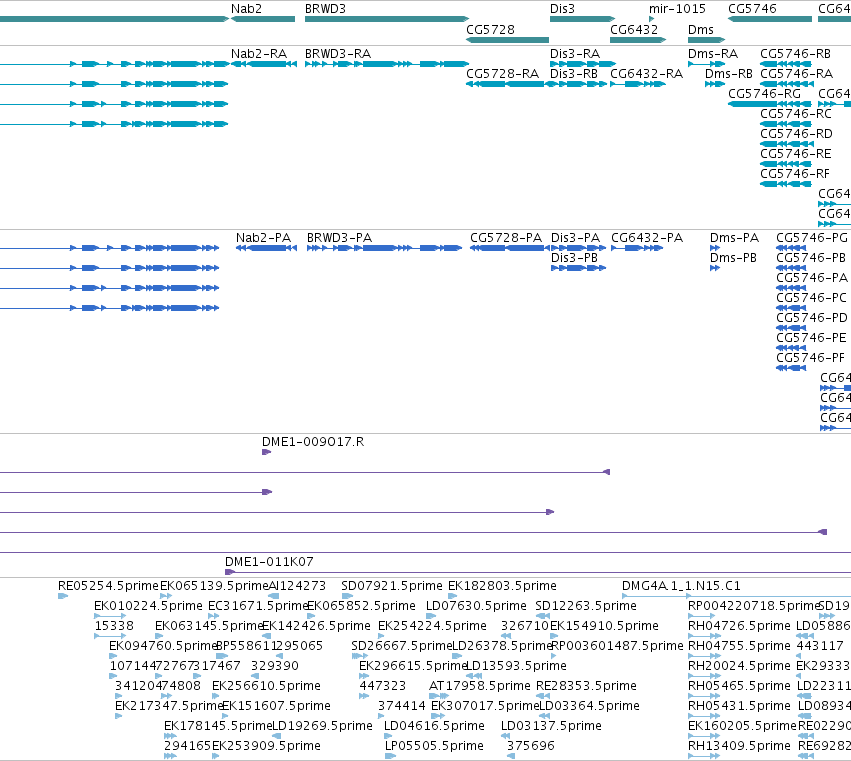Image resolution: width=851 pixels, height=761 pixels.
Task: Open the BRWD3-RA transcript
Action: (x=387, y=64)
